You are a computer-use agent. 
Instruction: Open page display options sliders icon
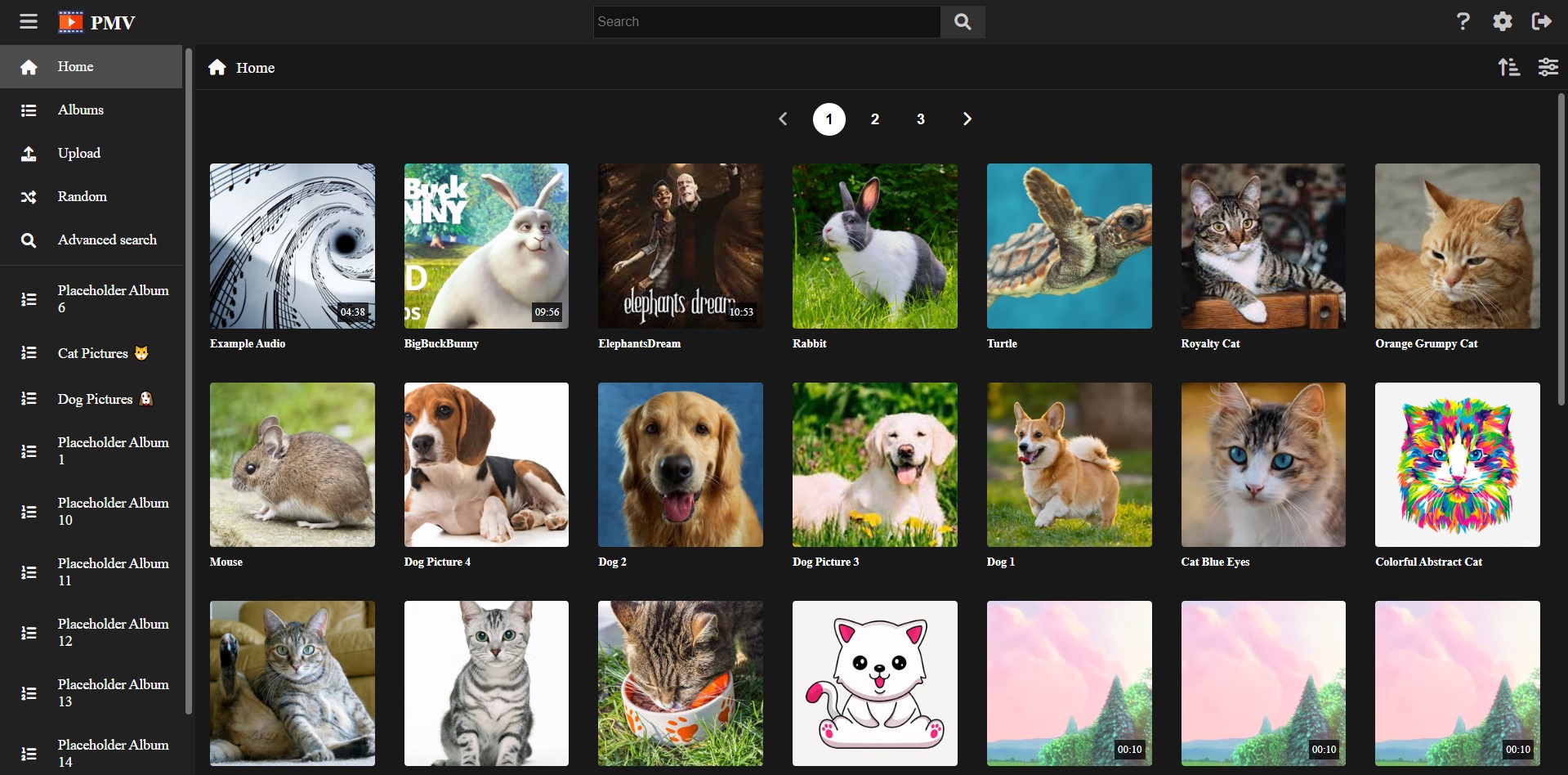1548,67
